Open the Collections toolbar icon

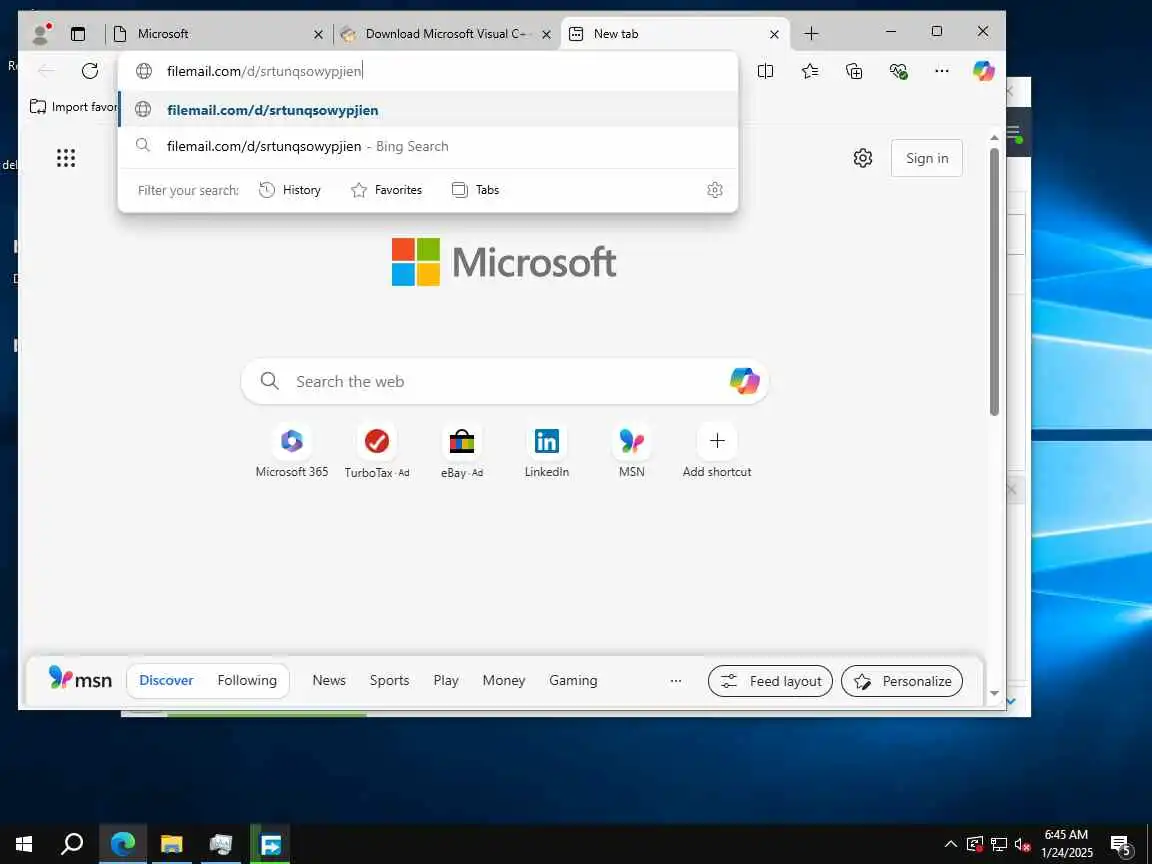(x=854, y=71)
